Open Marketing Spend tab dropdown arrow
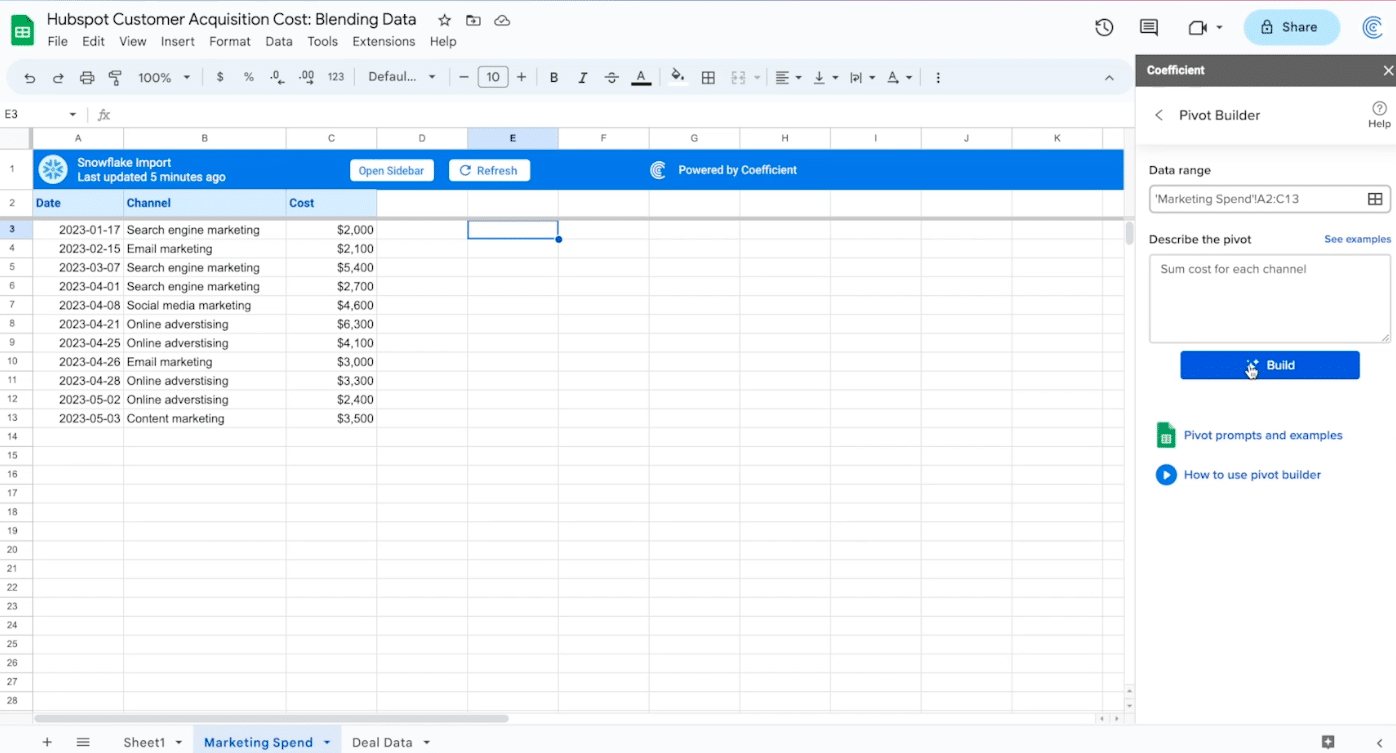The image size is (1396, 753). [327, 743]
